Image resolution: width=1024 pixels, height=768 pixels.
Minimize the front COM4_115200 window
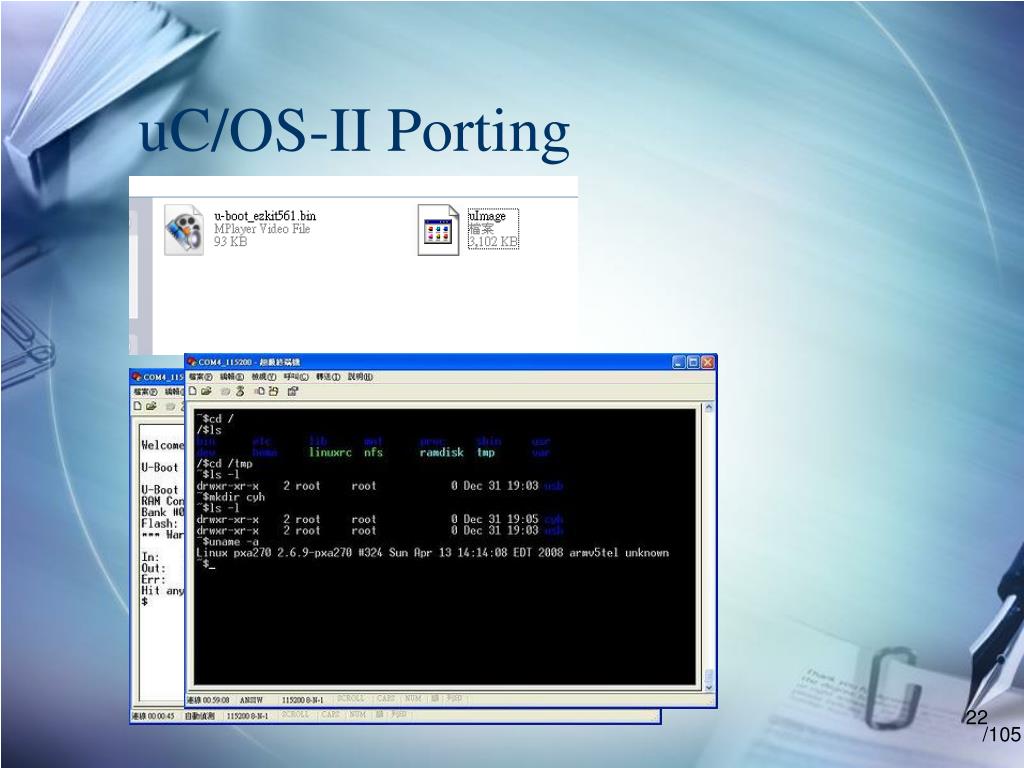[x=679, y=362]
